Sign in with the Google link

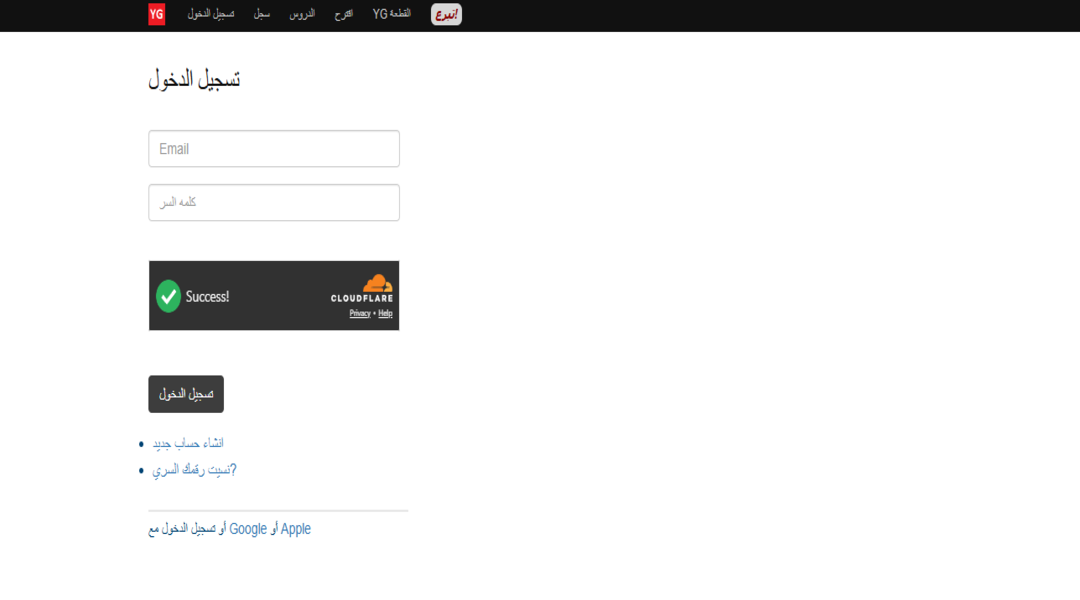click(248, 529)
